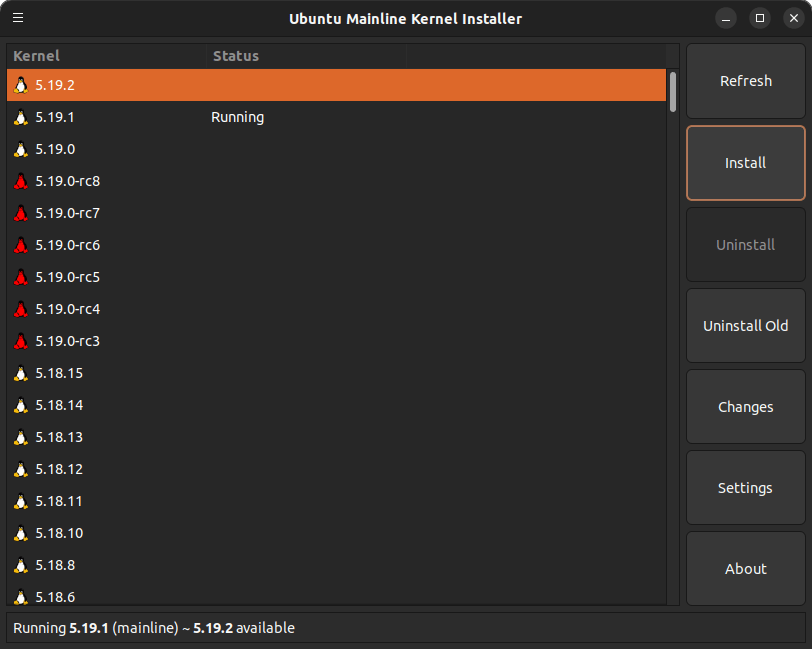Open Settings
812x649 pixels.
click(x=746, y=488)
